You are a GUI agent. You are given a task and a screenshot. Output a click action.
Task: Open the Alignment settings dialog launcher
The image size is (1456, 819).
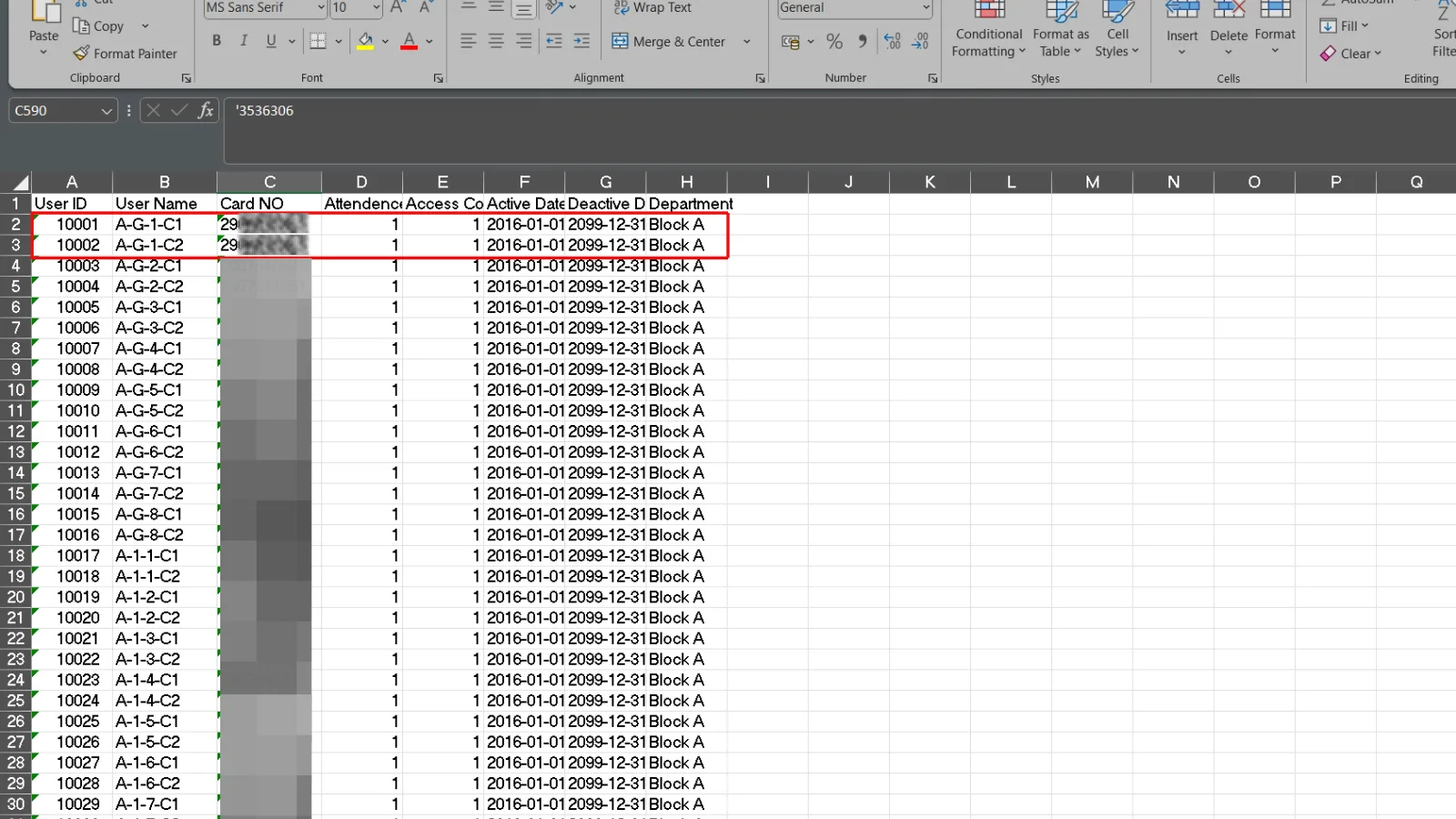pyautogui.click(x=761, y=78)
